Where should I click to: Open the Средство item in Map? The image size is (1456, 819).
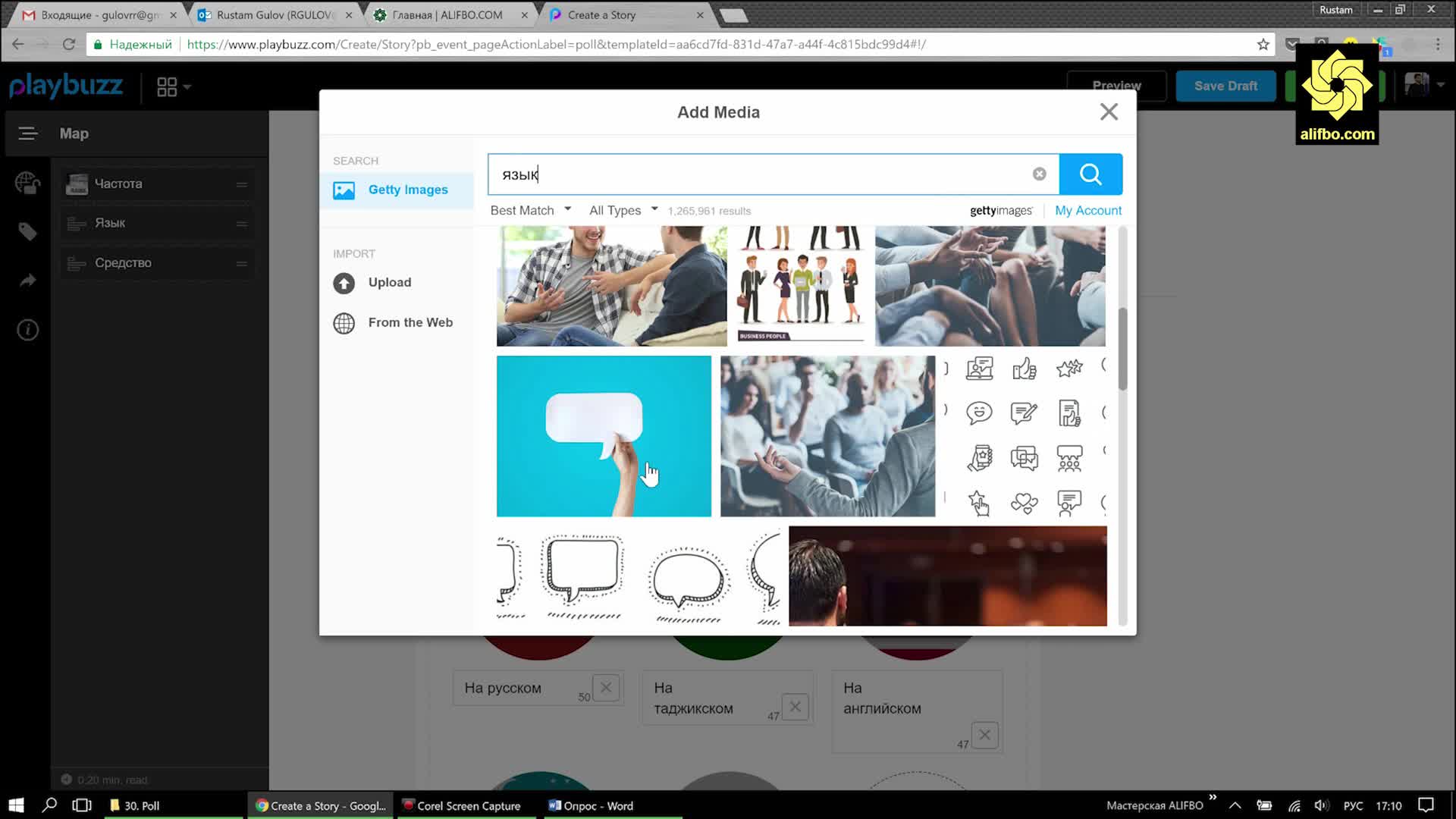pos(157,262)
